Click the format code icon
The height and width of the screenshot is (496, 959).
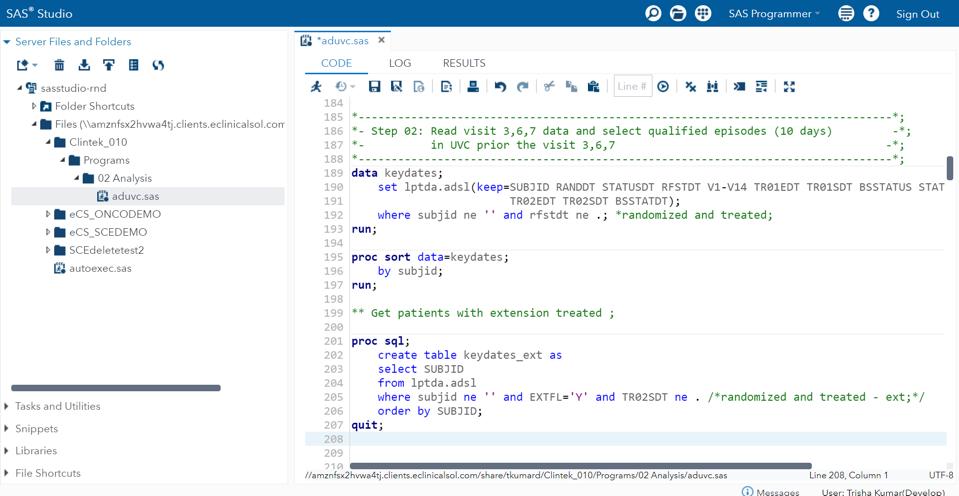tap(761, 86)
